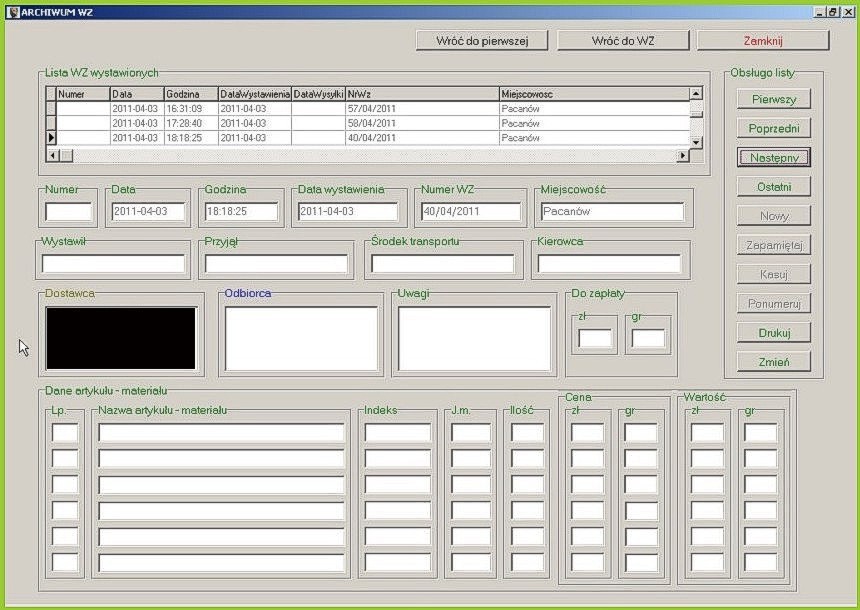Click the Wróć do WZ button
The height and width of the screenshot is (610, 860).
(x=623, y=41)
